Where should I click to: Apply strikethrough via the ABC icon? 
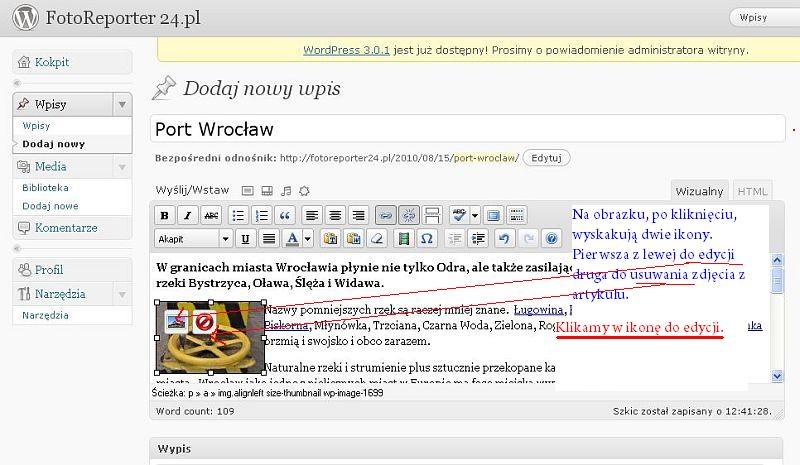[211, 215]
